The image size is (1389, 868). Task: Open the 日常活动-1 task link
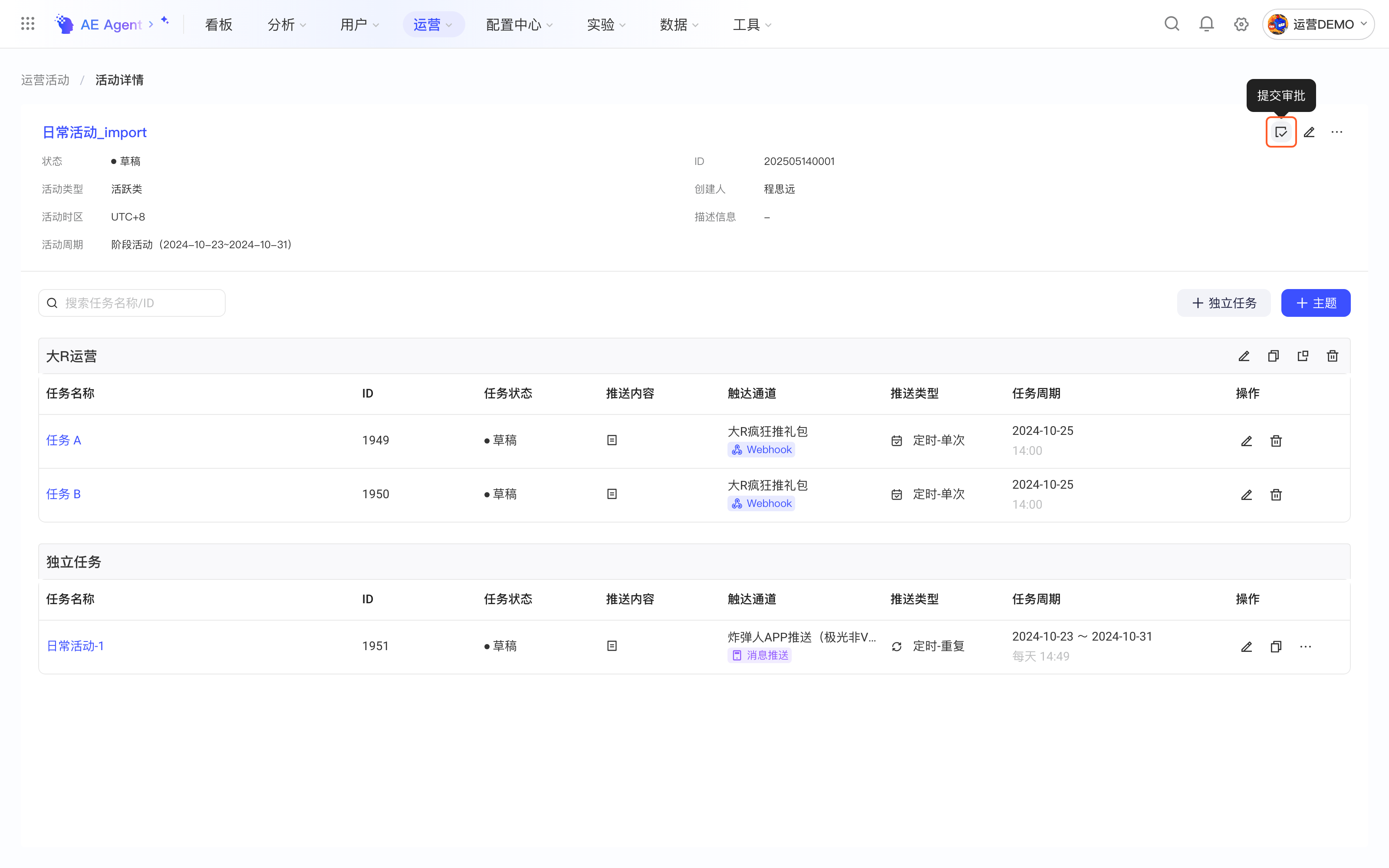75,646
